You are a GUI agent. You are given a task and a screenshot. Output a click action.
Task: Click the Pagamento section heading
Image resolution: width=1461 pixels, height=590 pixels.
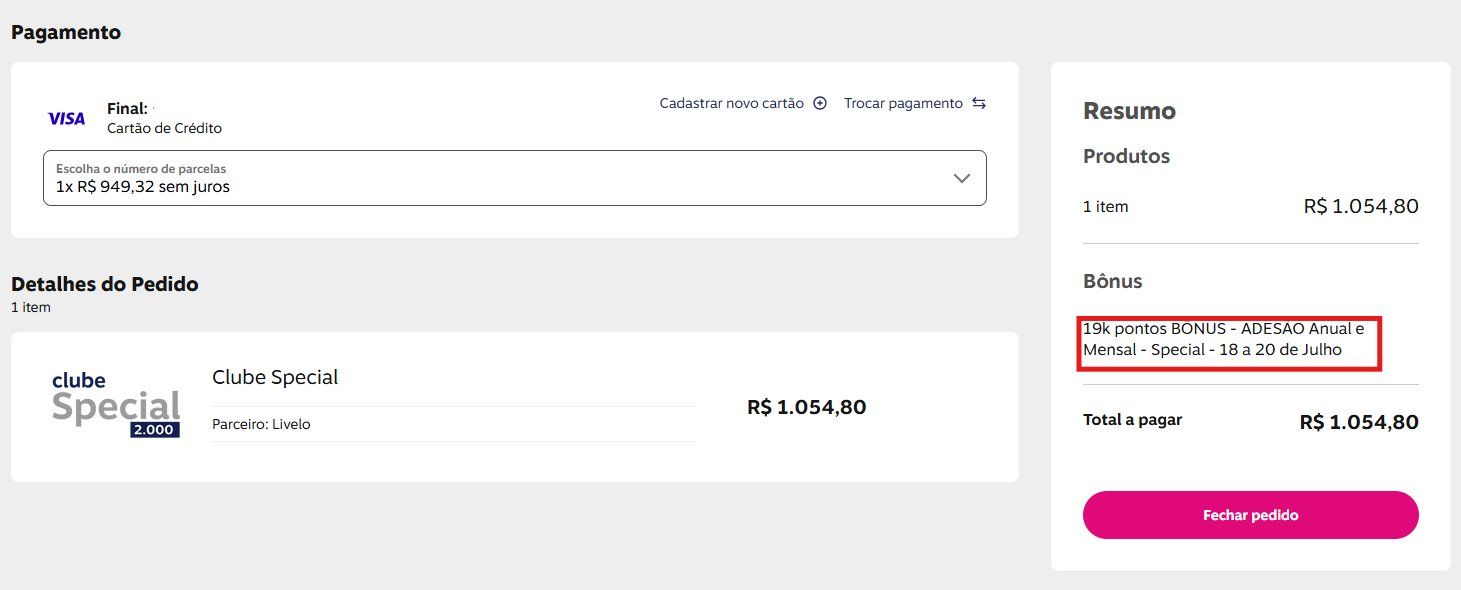(x=66, y=32)
